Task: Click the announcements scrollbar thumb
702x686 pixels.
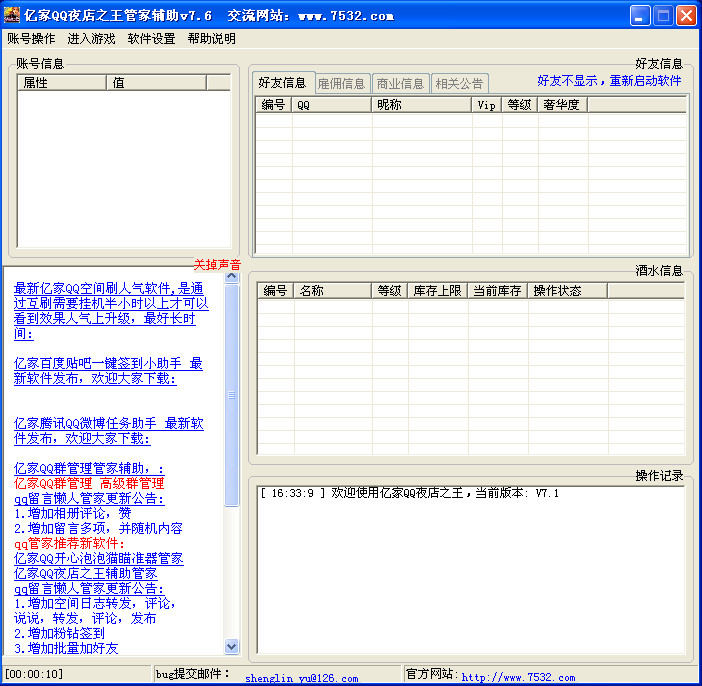Action: [x=231, y=395]
